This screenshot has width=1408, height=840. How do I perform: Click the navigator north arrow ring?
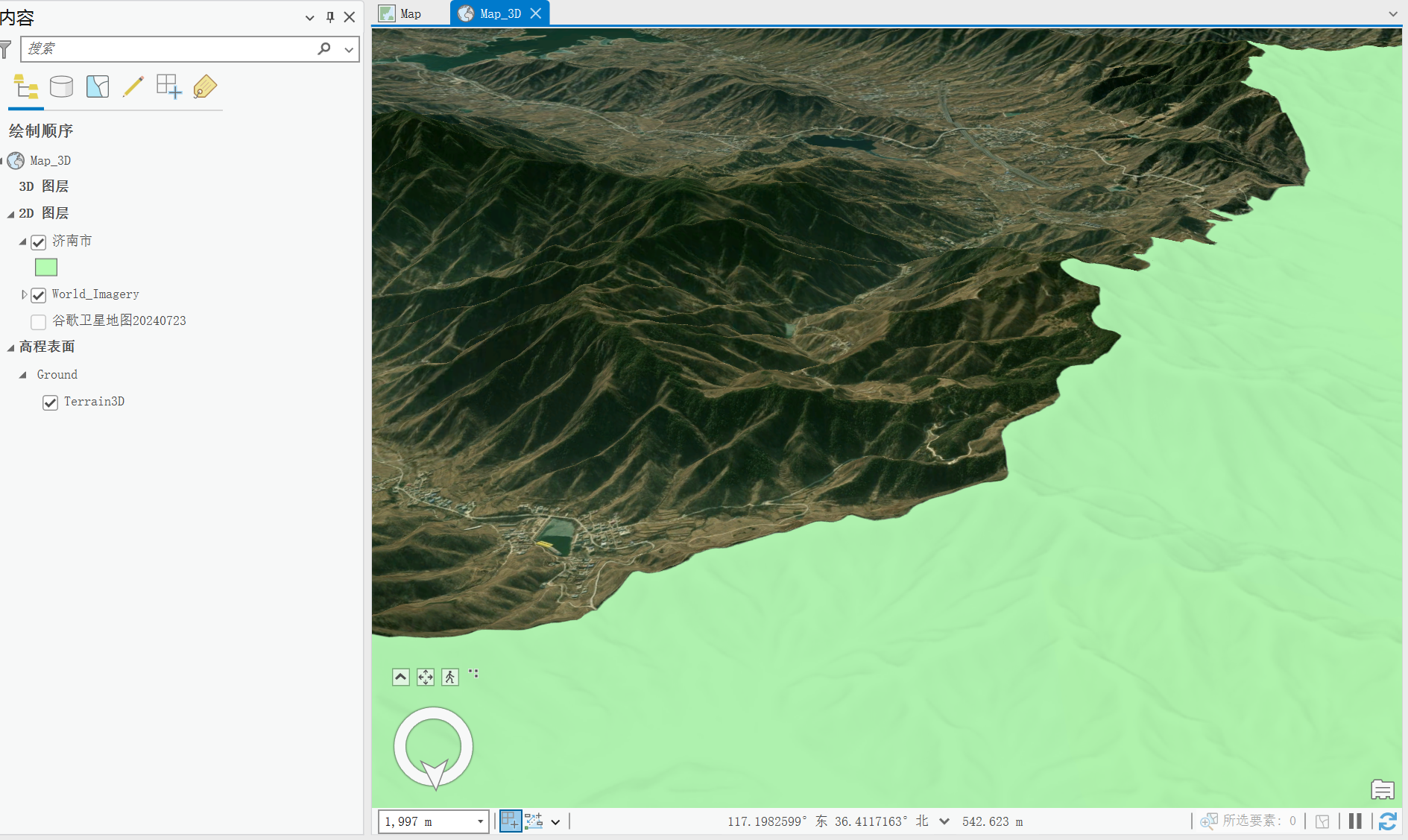click(433, 747)
